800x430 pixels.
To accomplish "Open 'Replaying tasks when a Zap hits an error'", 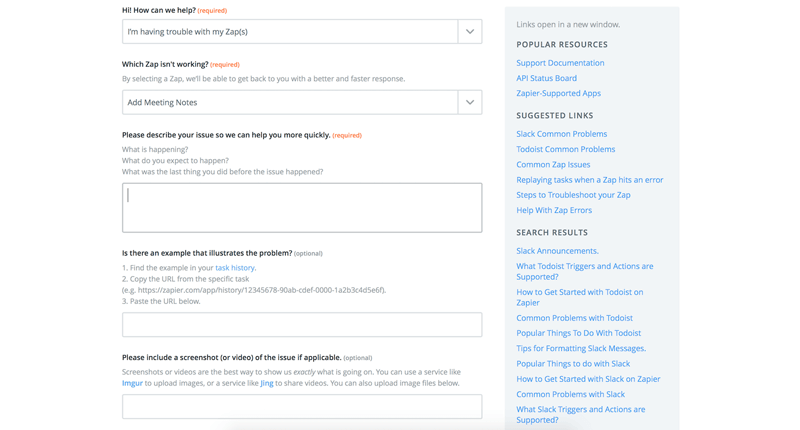I will (x=589, y=180).
